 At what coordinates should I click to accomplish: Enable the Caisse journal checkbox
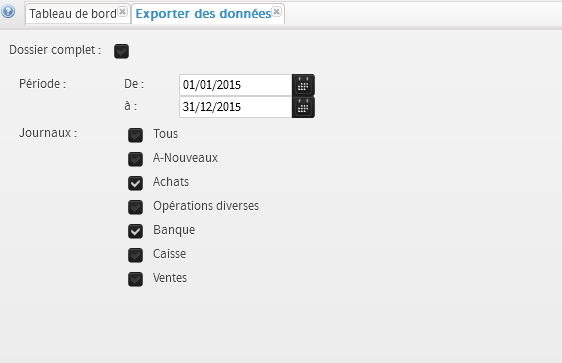click(x=135, y=255)
